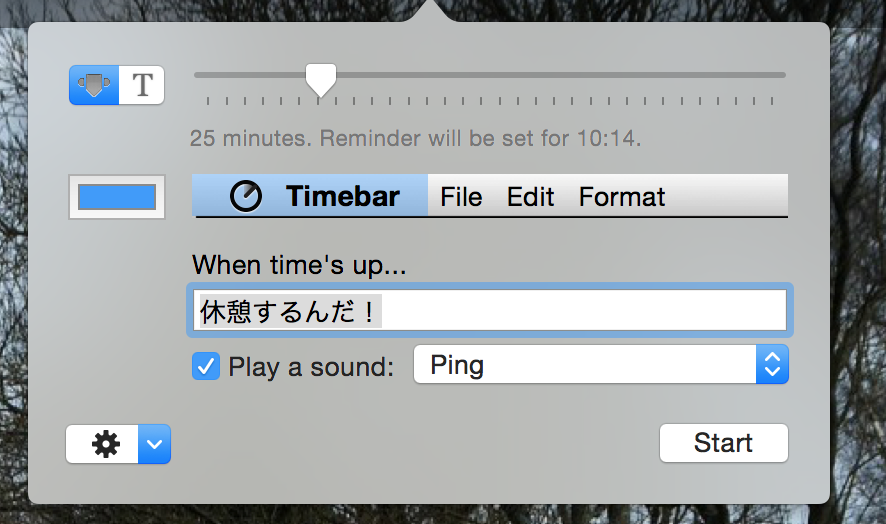Screen dimensions: 886x524
Task: Click the duration slider handle
Action: coord(320,80)
